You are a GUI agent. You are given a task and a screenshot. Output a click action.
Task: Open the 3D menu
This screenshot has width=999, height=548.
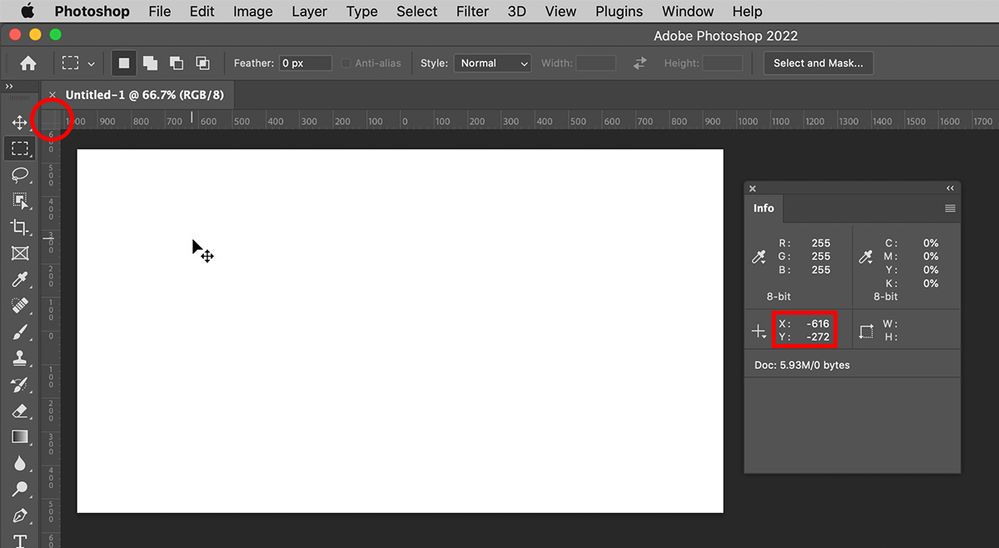517,11
